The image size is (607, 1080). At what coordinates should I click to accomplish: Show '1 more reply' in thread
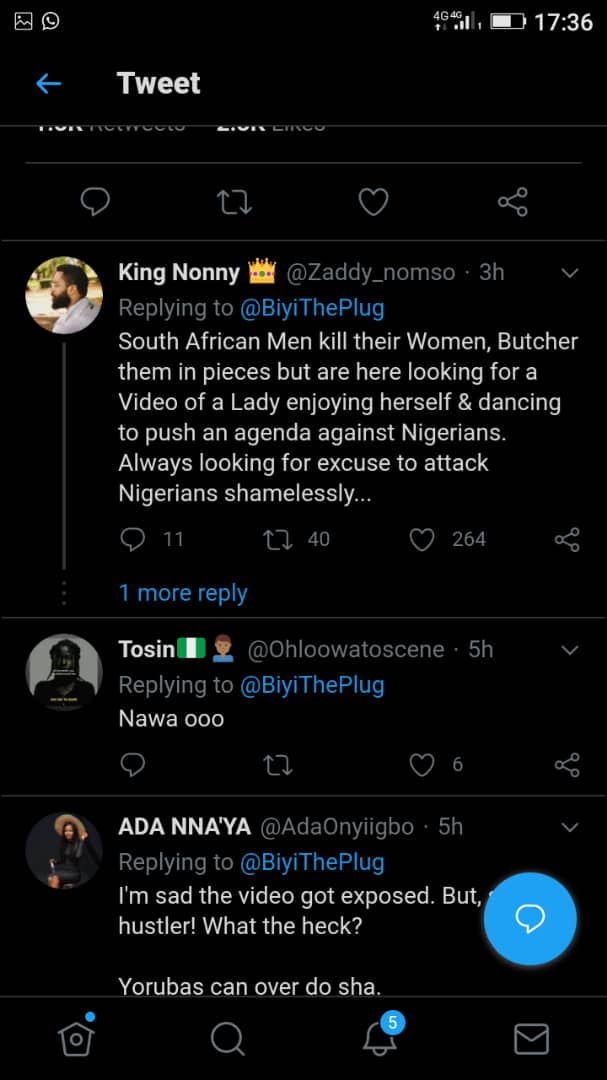click(x=183, y=593)
